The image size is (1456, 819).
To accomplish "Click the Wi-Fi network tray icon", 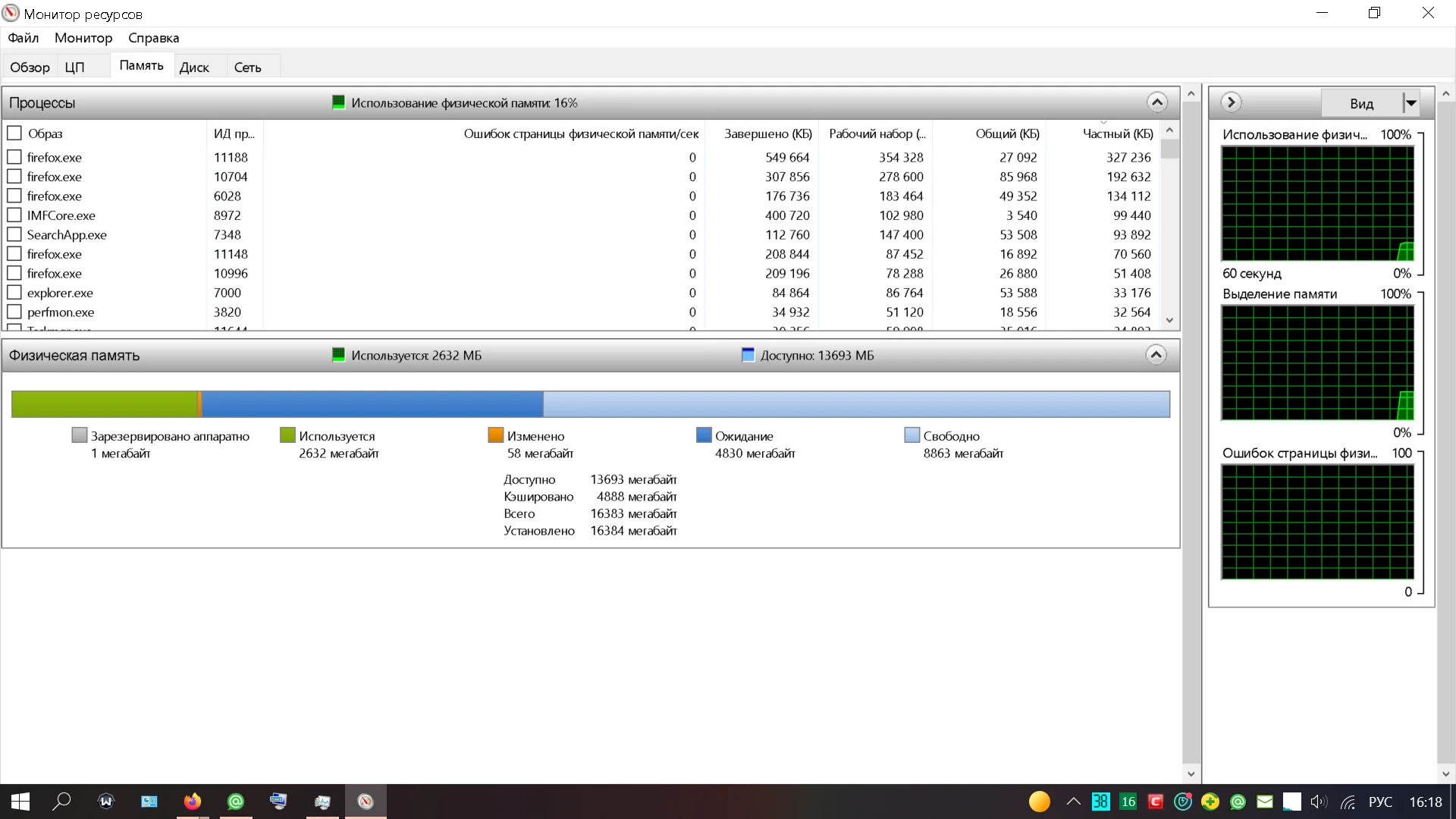I will [1348, 802].
